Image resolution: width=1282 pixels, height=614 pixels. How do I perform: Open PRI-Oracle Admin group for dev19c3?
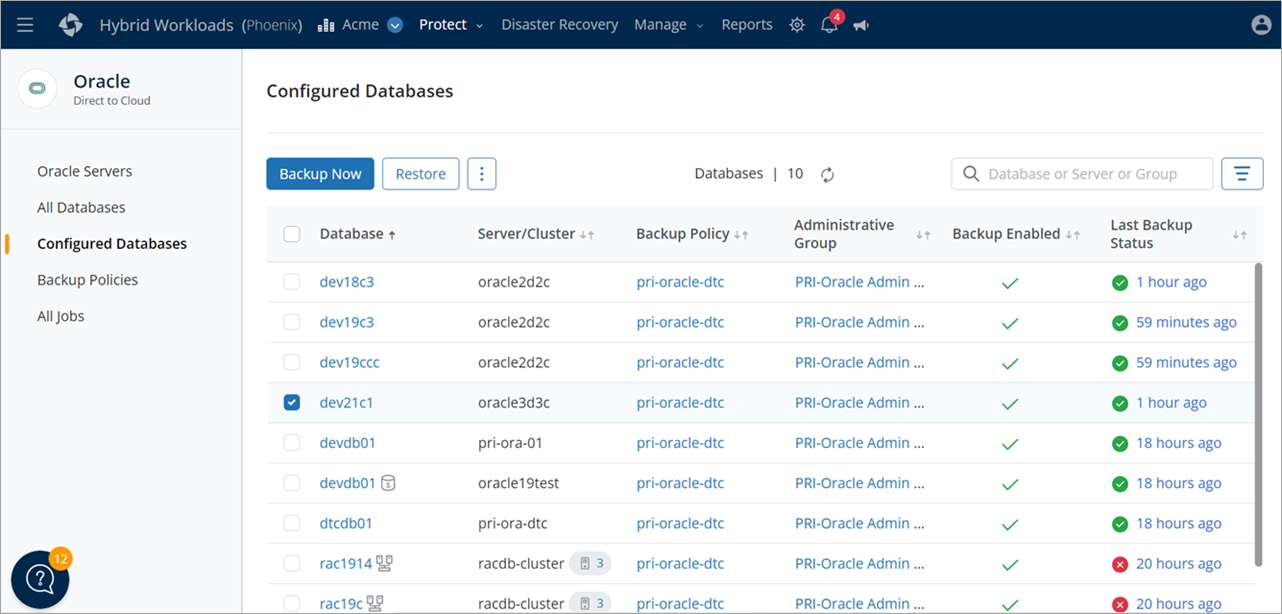point(860,322)
